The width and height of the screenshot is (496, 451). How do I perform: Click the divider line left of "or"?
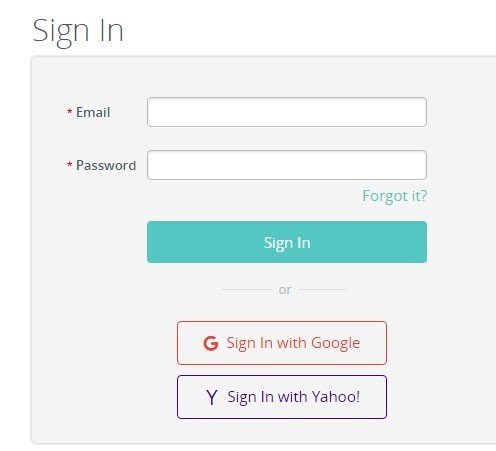pos(246,290)
